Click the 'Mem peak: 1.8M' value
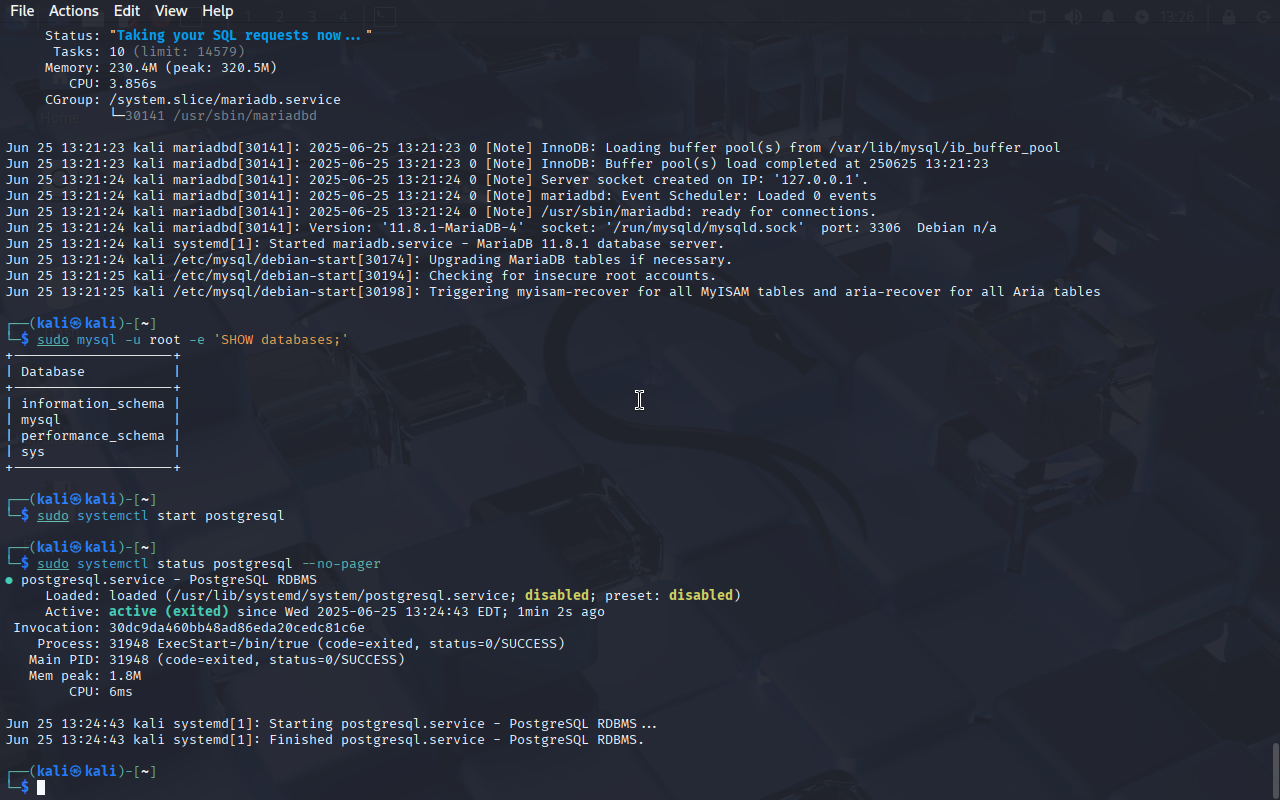1280x800 pixels. pos(85,676)
